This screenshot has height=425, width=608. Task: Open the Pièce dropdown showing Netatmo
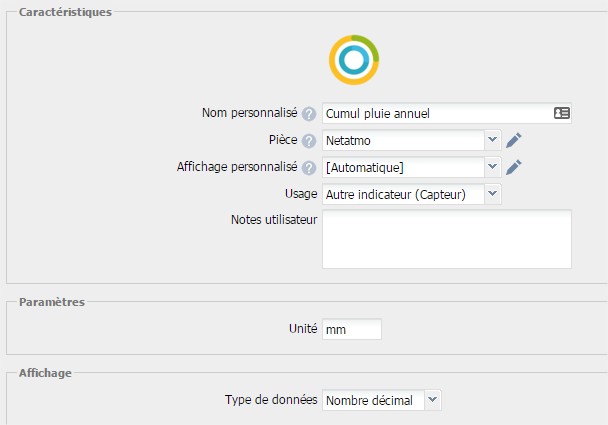pos(411,140)
